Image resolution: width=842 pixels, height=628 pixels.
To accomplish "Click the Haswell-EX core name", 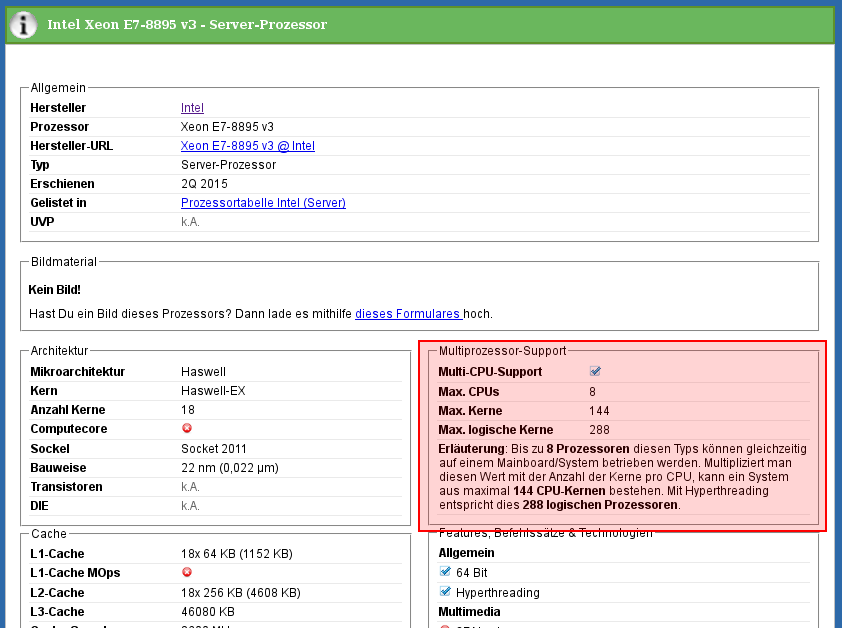I will [x=213, y=390].
